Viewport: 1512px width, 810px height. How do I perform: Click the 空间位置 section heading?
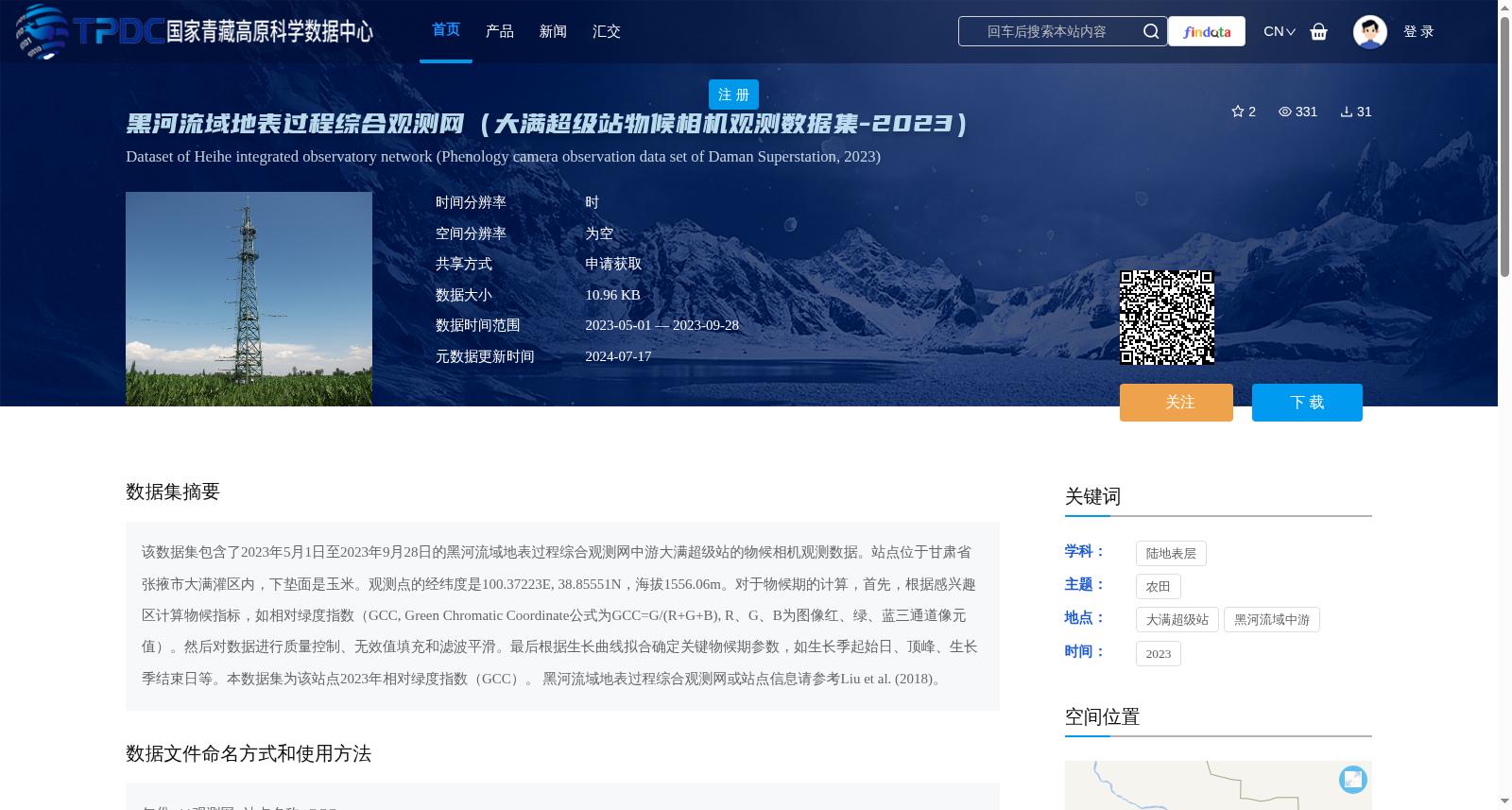coord(1102,716)
